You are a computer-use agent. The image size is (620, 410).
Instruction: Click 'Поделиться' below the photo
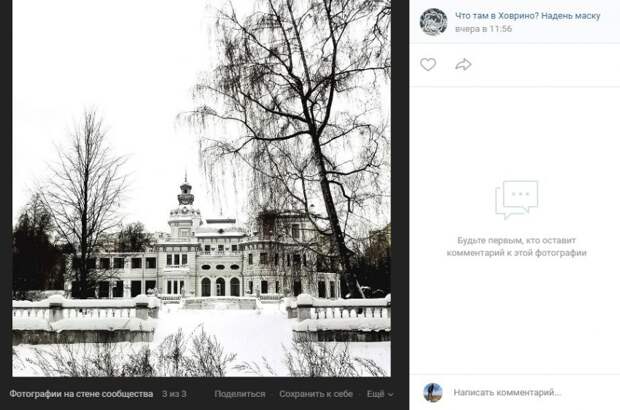[x=240, y=394]
